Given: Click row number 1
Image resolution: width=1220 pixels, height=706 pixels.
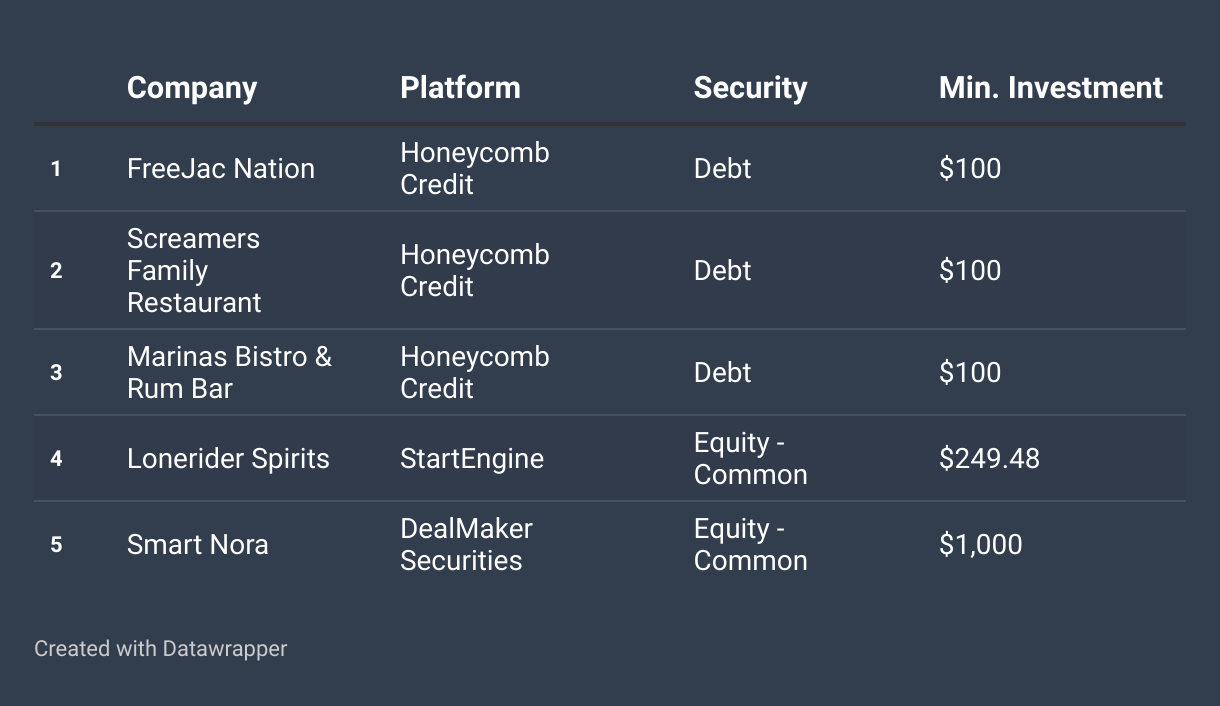Looking at the screenshot, I should pos(56,169).
